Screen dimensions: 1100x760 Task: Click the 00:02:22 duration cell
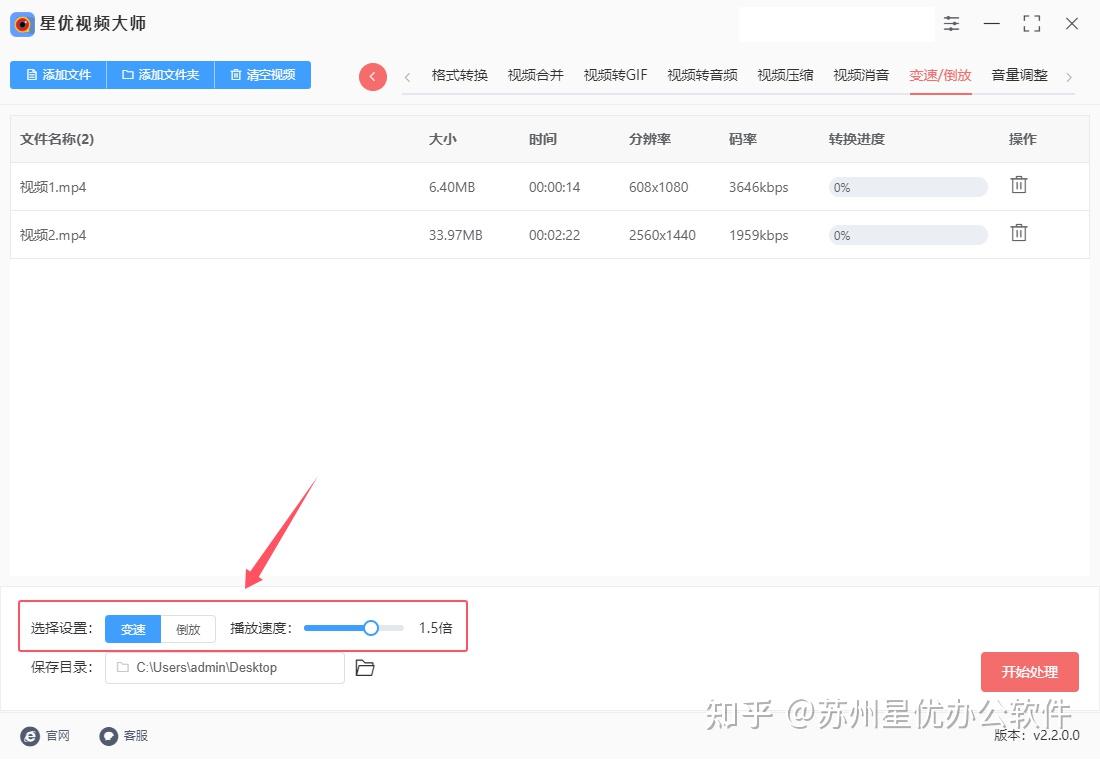coord(554,235)
